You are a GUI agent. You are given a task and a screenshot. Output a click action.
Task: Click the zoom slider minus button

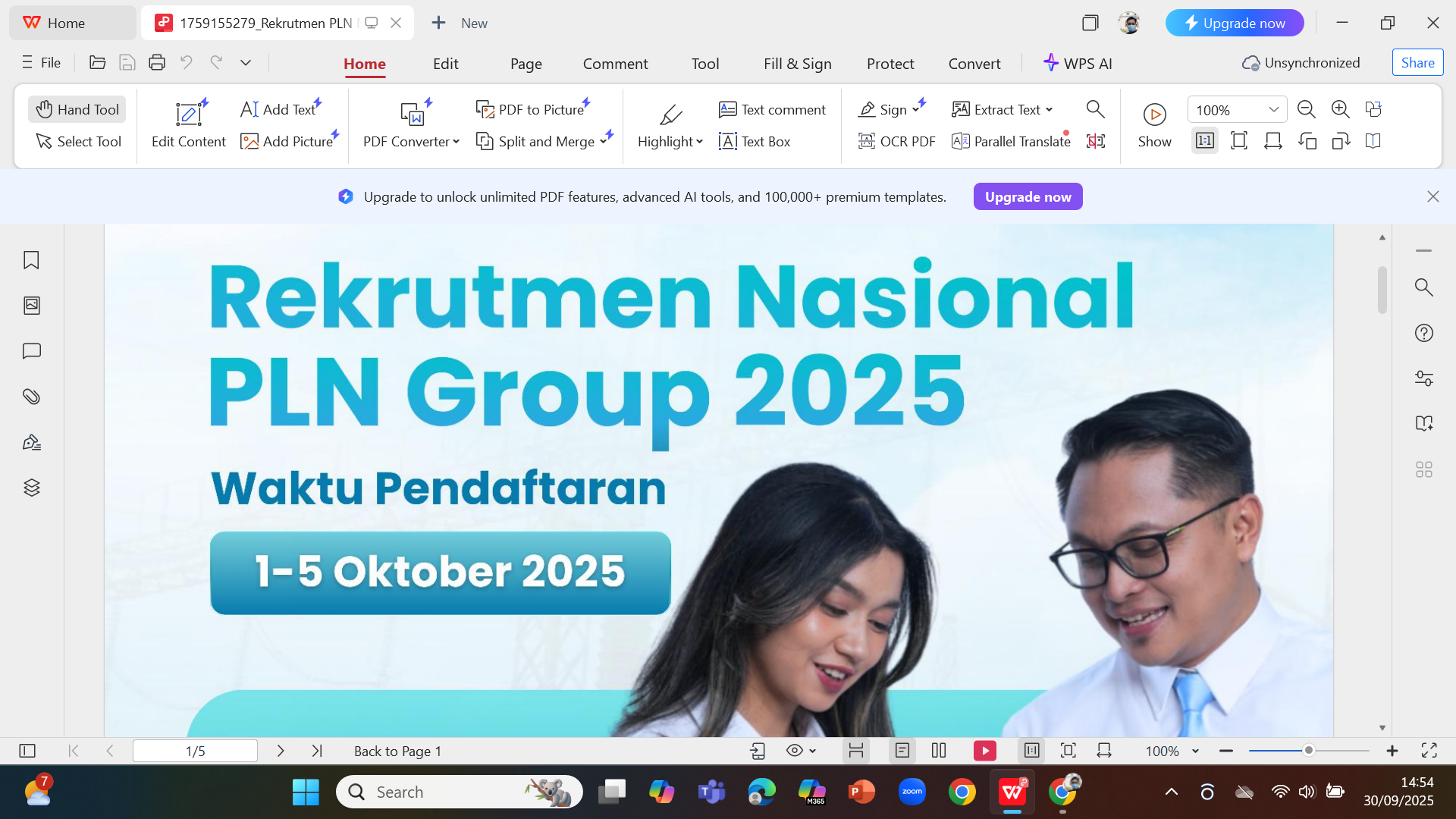click(1226, 751)
